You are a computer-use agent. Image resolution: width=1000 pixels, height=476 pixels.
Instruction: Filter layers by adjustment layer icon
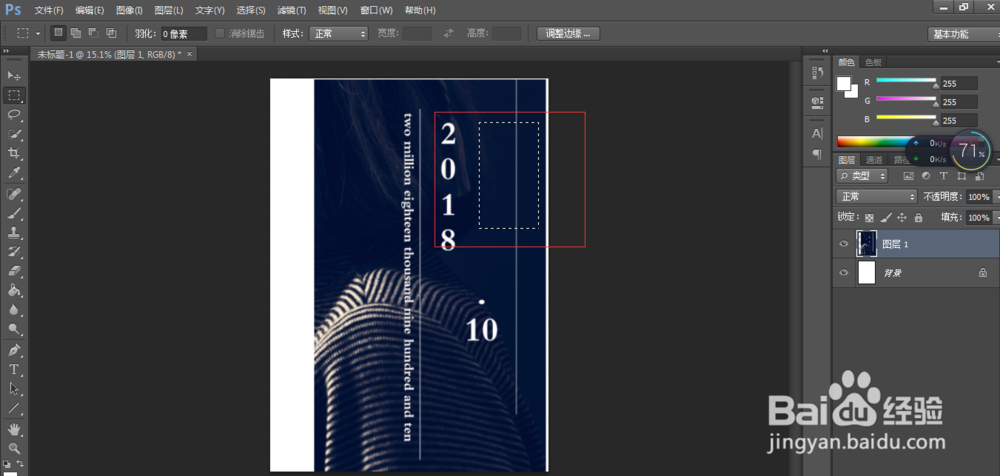coord(925,175)
